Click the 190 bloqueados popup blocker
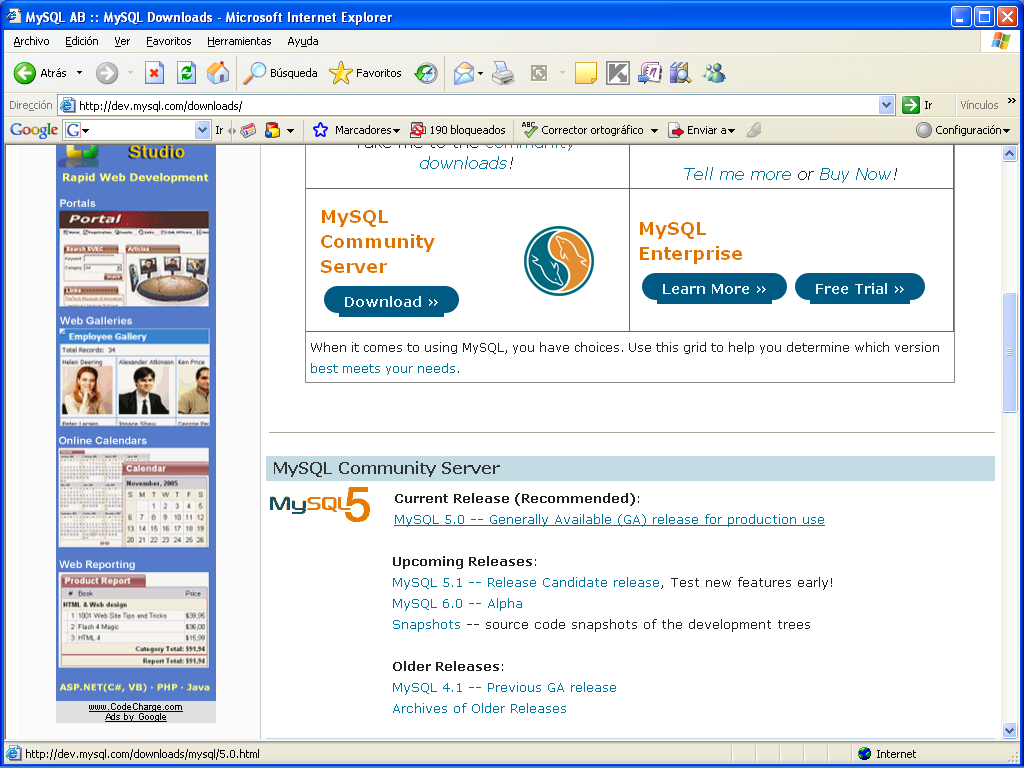The image size is (1024, 768). pos(458,130)
